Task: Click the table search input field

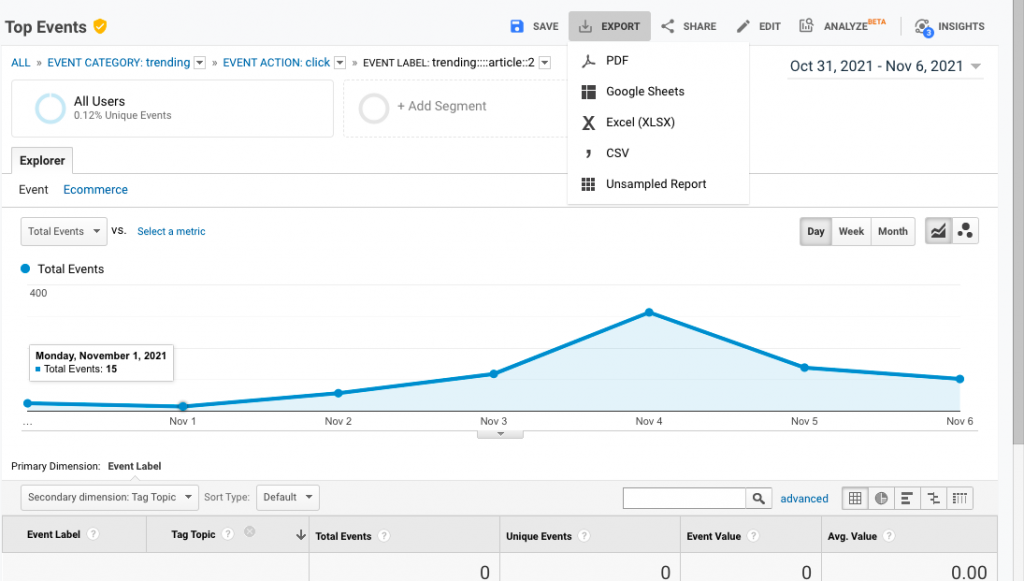Action: tap(685, 497)
